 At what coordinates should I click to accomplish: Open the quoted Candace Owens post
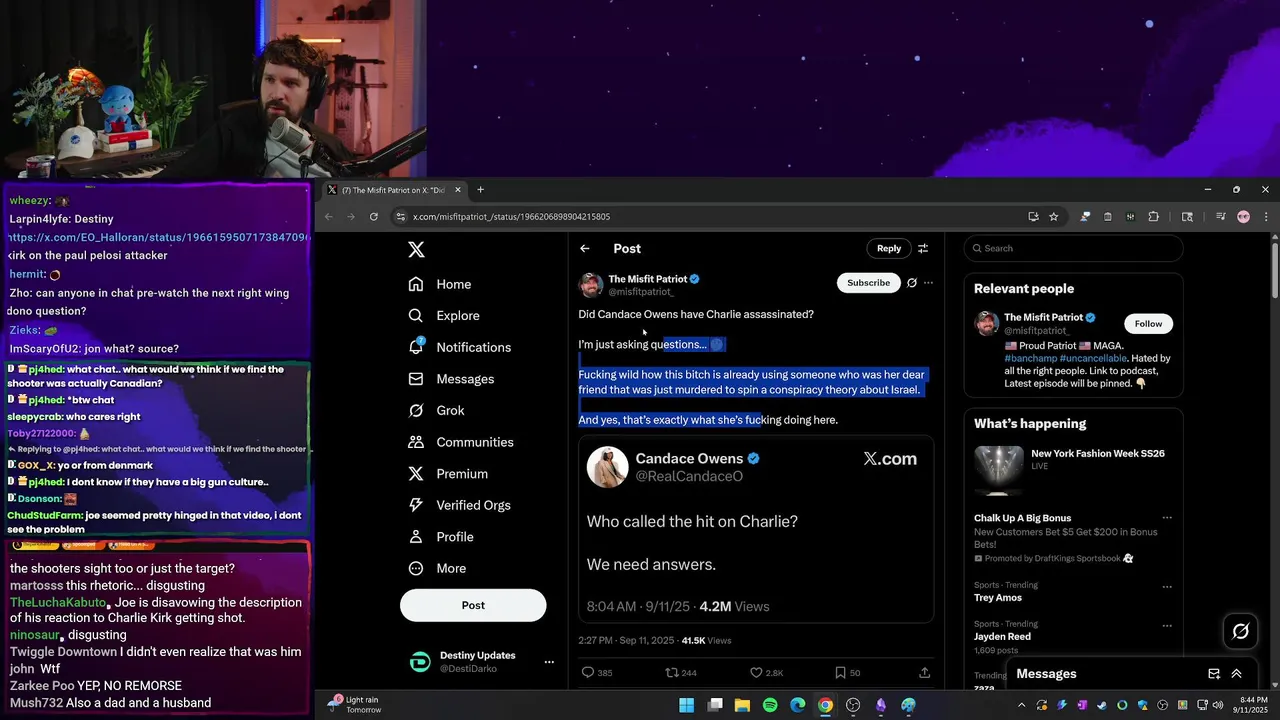(756, 529)
